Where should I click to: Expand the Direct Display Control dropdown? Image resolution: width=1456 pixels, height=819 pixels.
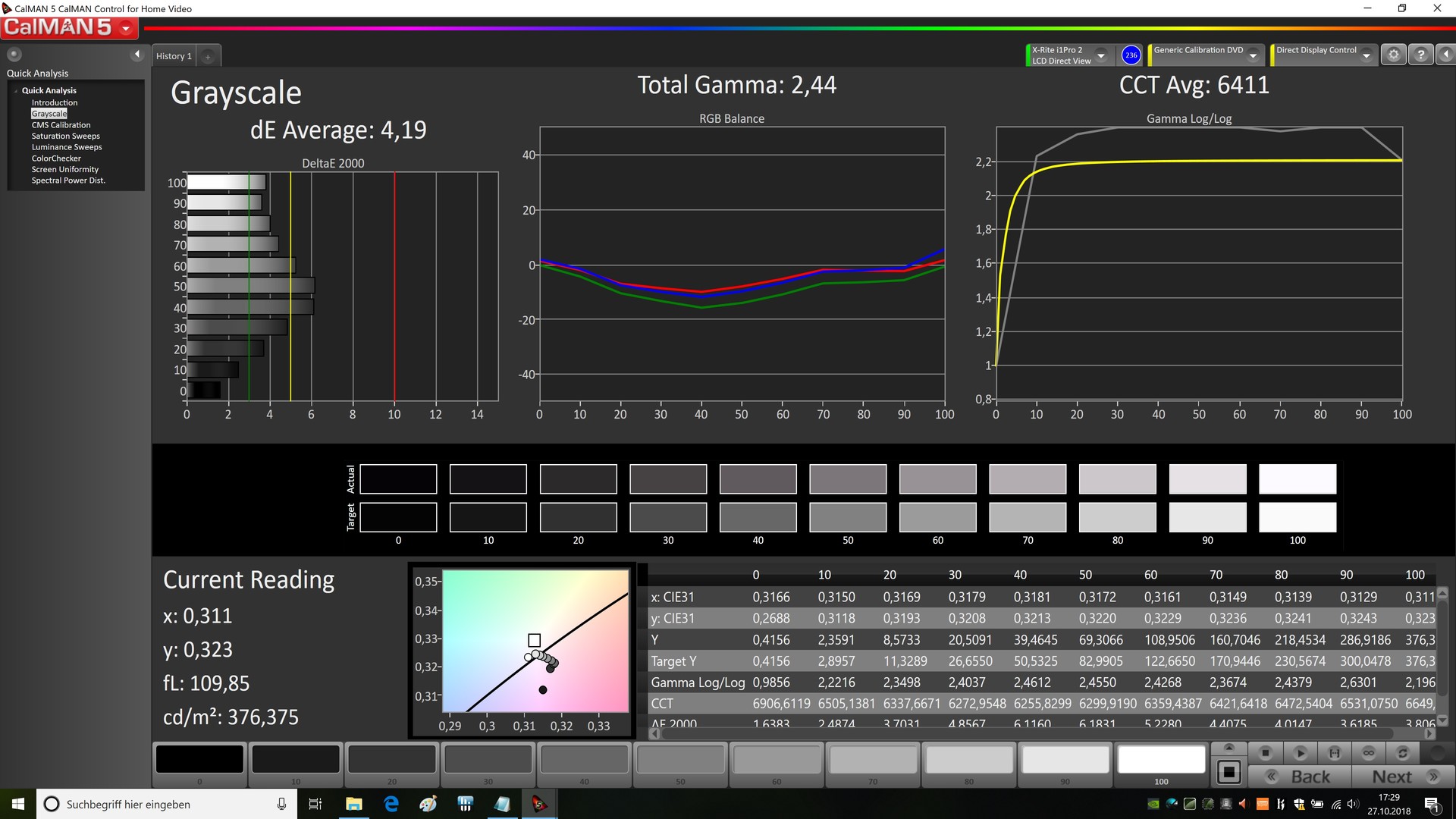click(1367, 55)
